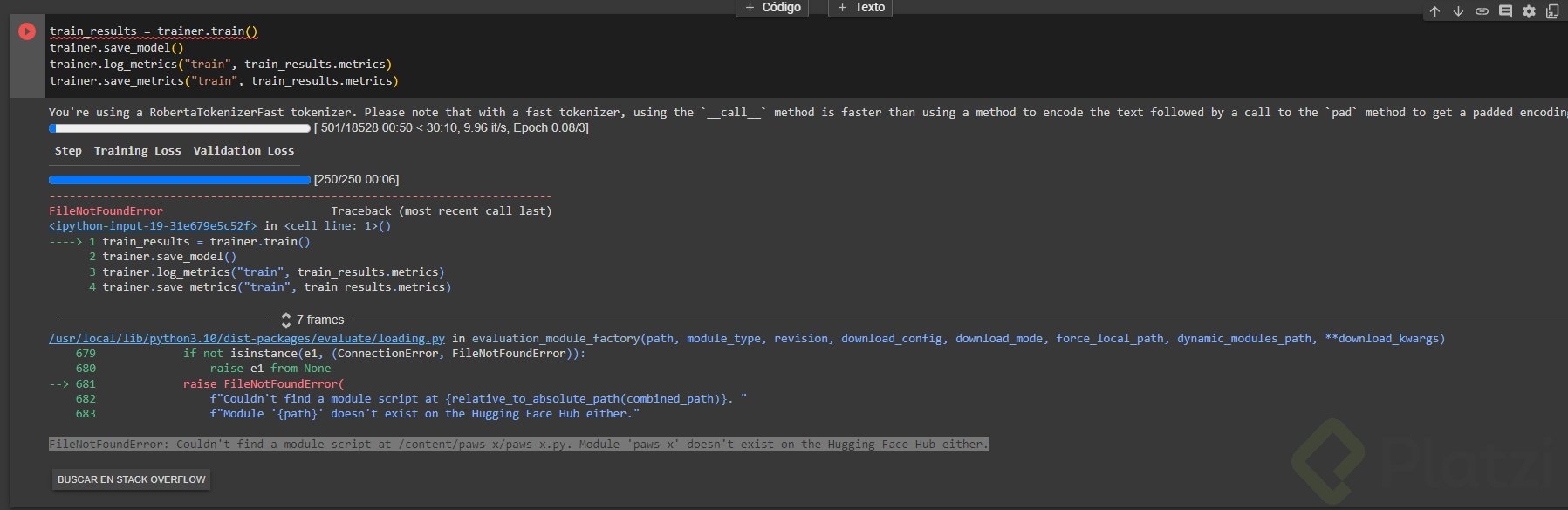Open the ipython-input-19 traceback link
The image size is (1568, 510).
click(x=153, y=225)
